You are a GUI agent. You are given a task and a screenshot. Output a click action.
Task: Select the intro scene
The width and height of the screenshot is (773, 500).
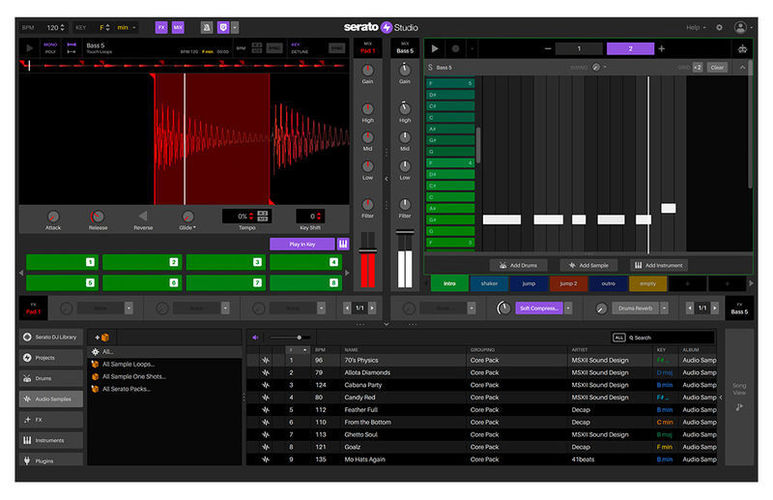point(450,284)
